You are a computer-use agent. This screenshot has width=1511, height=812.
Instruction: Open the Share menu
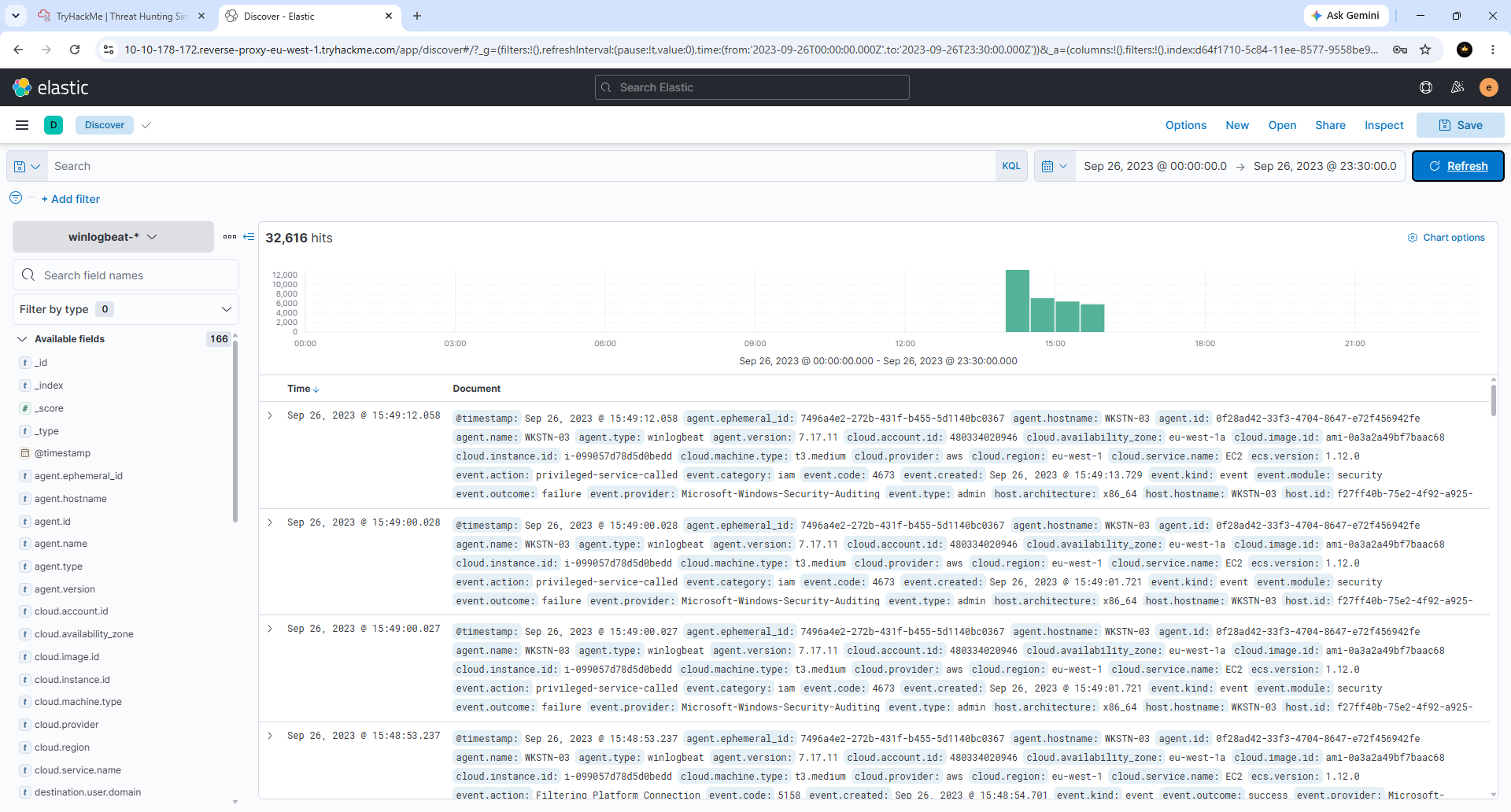1330,125
